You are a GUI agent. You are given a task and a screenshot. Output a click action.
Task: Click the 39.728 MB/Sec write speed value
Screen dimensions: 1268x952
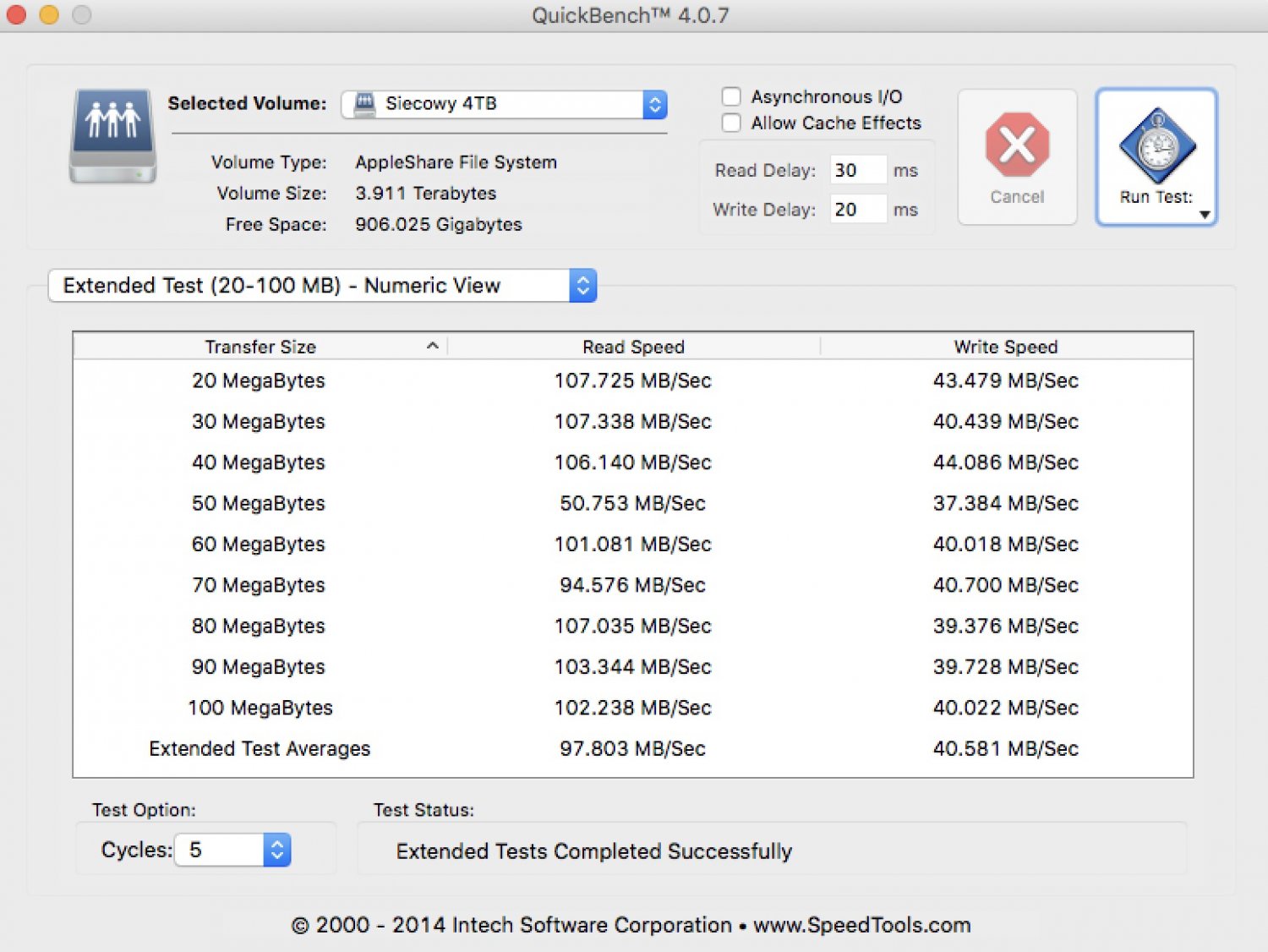(1006, 666)
